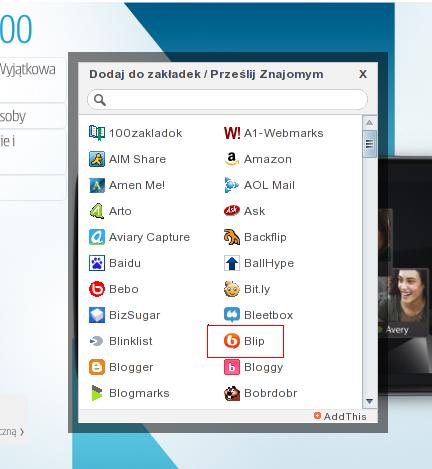Click the 100zakladok icon
This screenshot has width=432, height=469.
click(x=97, y=133)
